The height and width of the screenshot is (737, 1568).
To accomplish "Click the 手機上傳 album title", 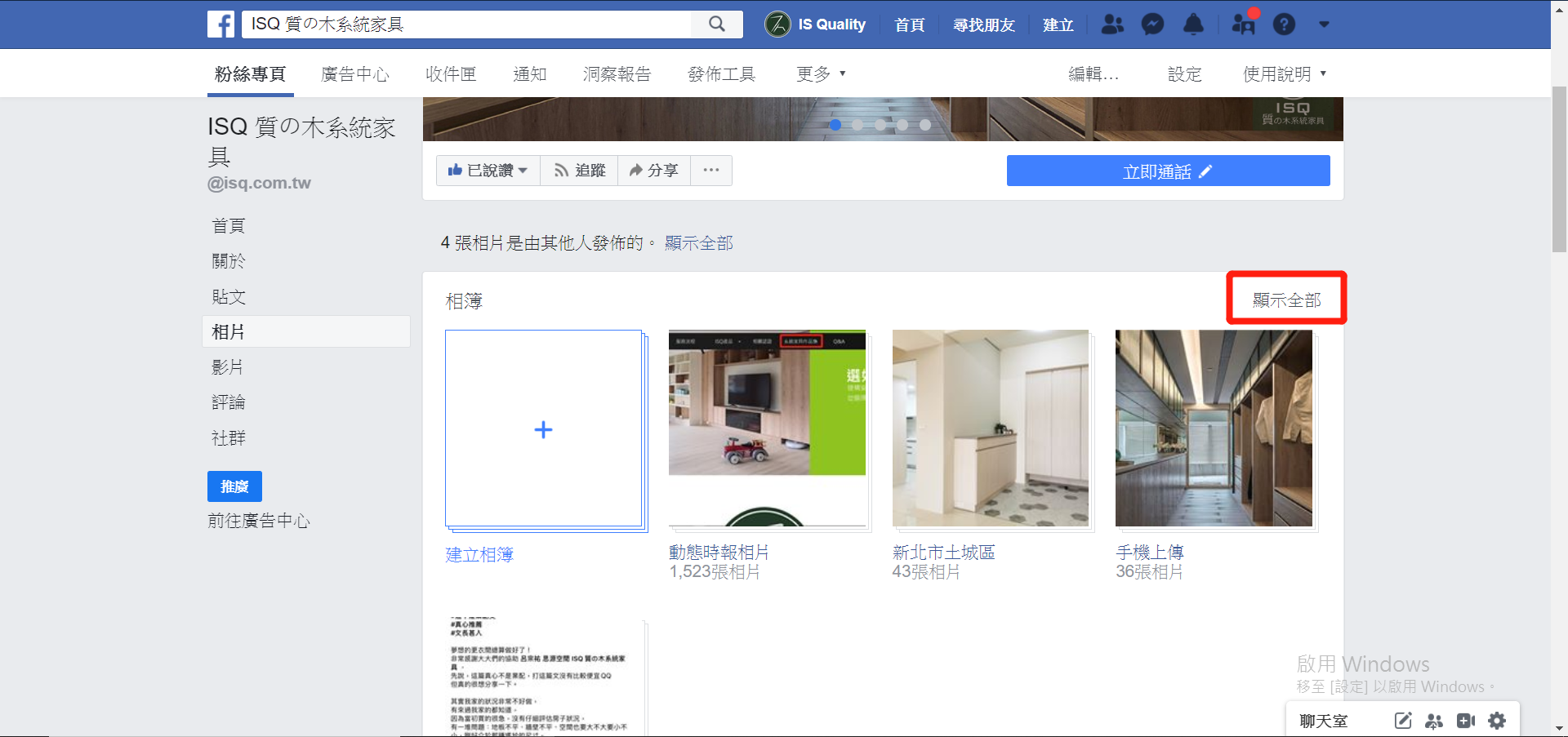I will point(1150,553).
